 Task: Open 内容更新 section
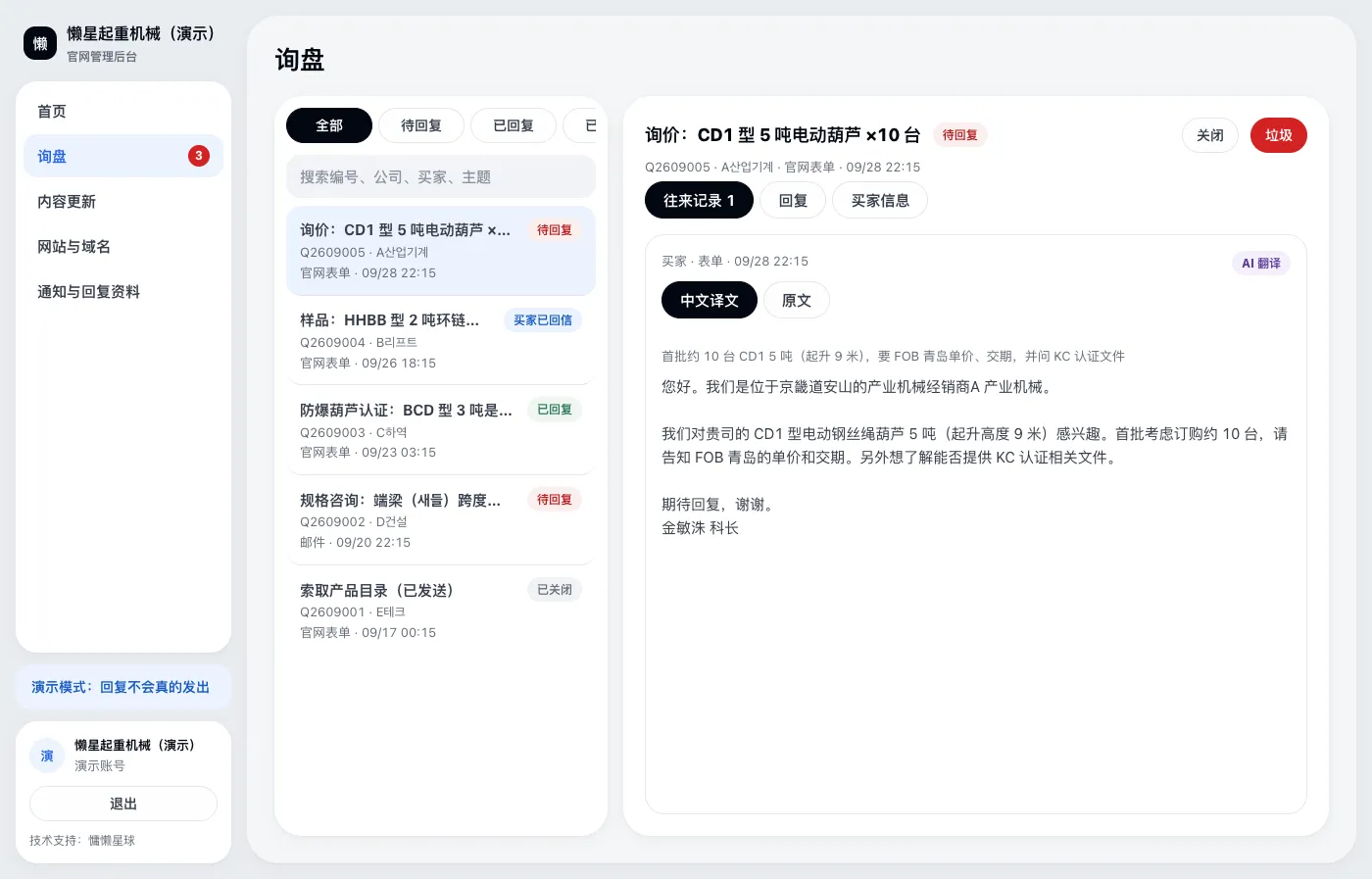pyautogui.click(x=123, y=202)
